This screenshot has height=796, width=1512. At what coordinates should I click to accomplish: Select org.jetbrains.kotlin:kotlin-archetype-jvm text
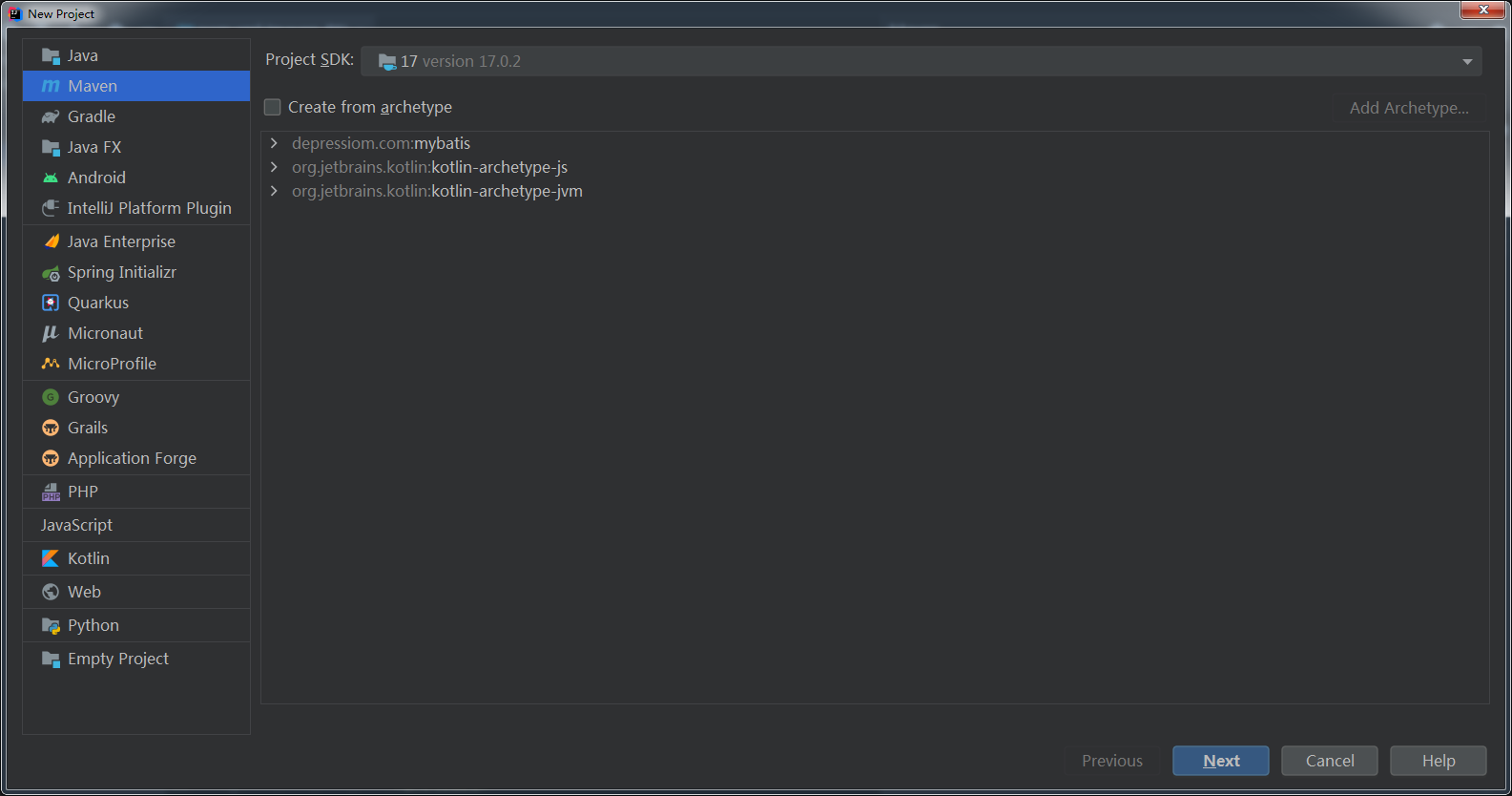tap(437, 191)
